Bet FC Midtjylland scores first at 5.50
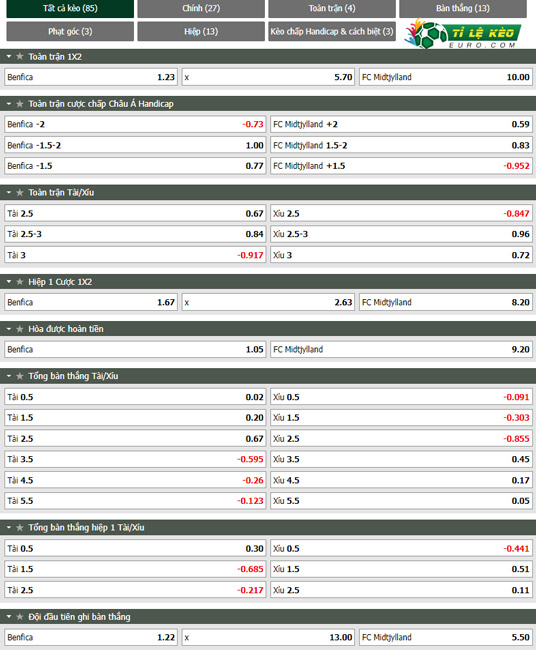The width and height of the screenshot is (536, 655). [445, 637]
